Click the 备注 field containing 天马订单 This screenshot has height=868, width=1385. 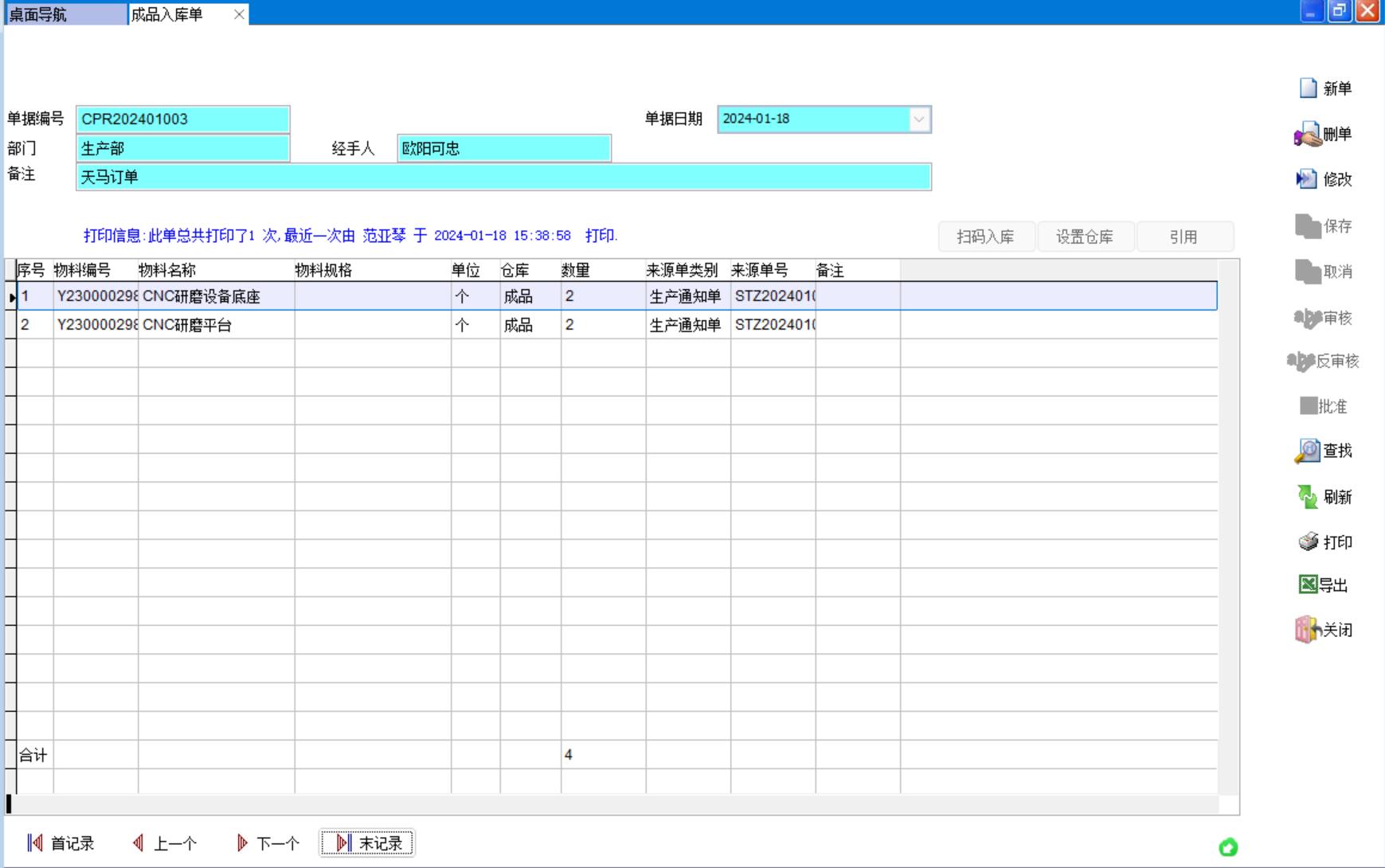coord(503,177)
